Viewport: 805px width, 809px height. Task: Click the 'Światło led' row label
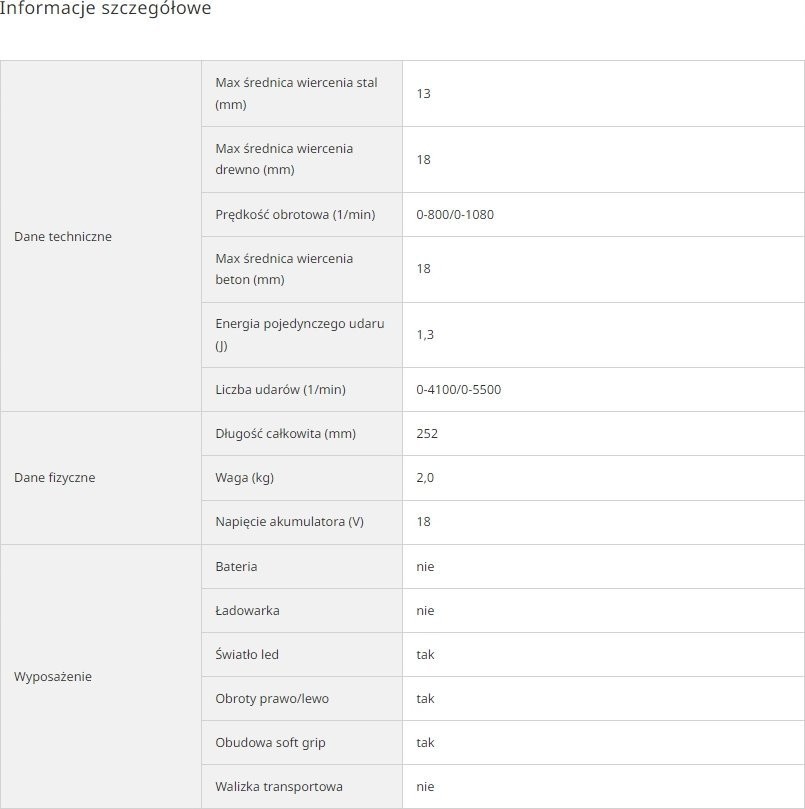tap(247, 655)
